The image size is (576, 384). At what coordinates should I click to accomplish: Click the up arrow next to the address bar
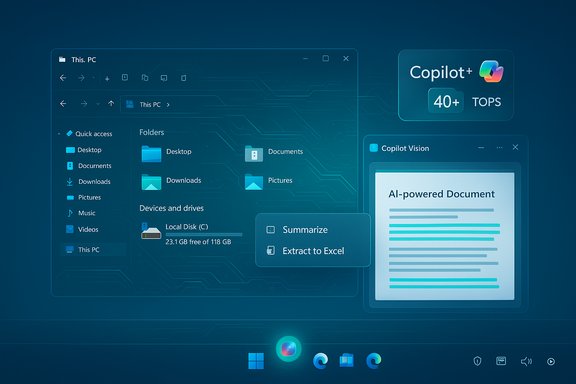pos(111,104)
